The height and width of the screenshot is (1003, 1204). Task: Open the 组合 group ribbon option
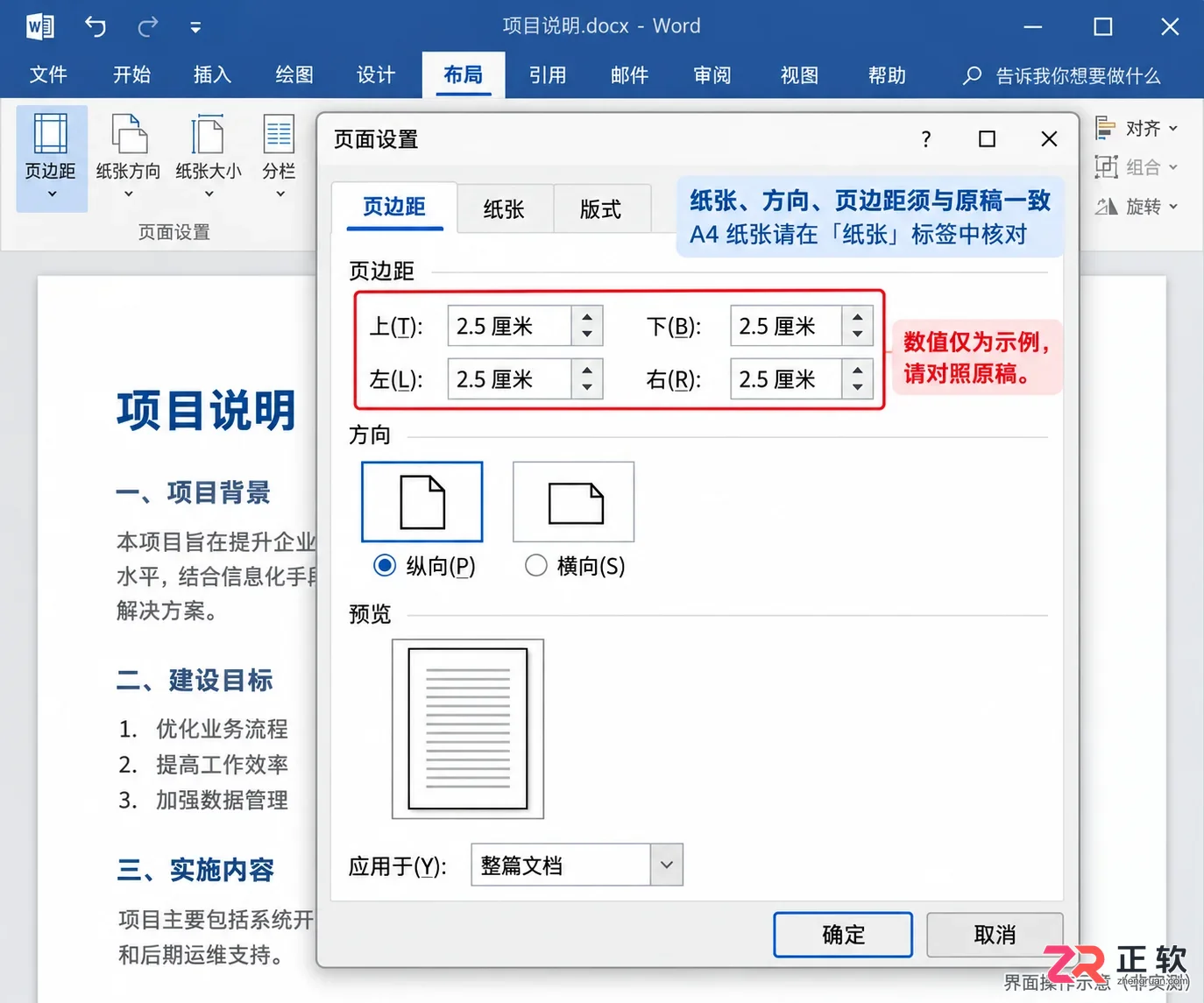(1137, 166)
